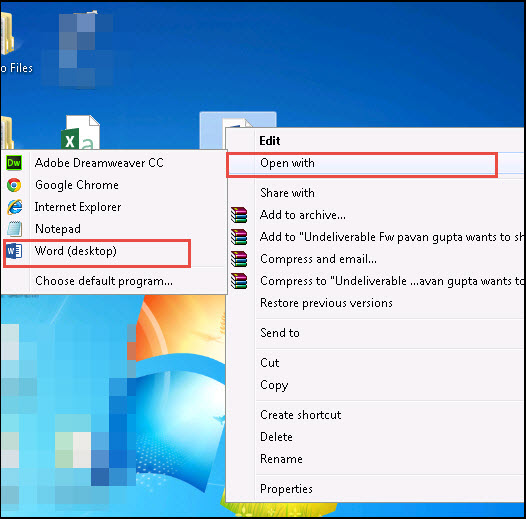This screenshot has width=526, height=519.
Task: Click Choose default program...
Action: click(x=114, y=281)
